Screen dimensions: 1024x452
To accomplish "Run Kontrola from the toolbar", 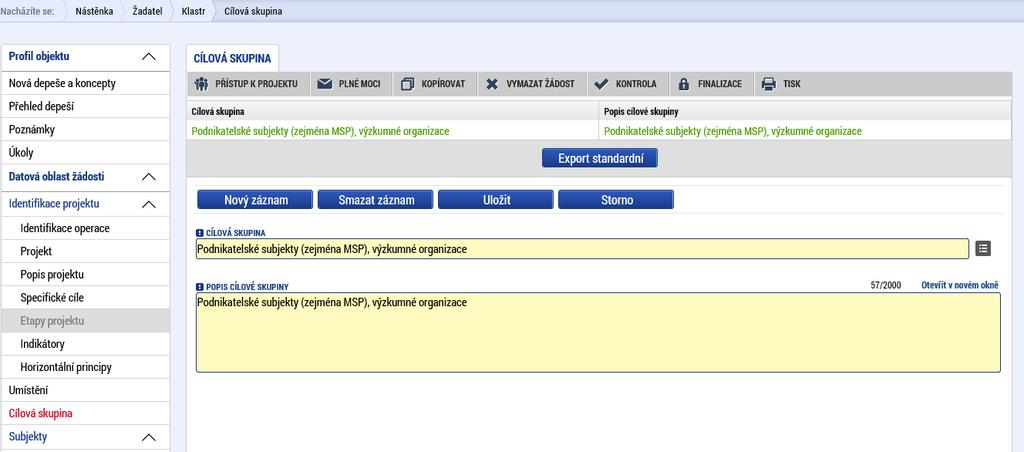I will click(636, 84).
